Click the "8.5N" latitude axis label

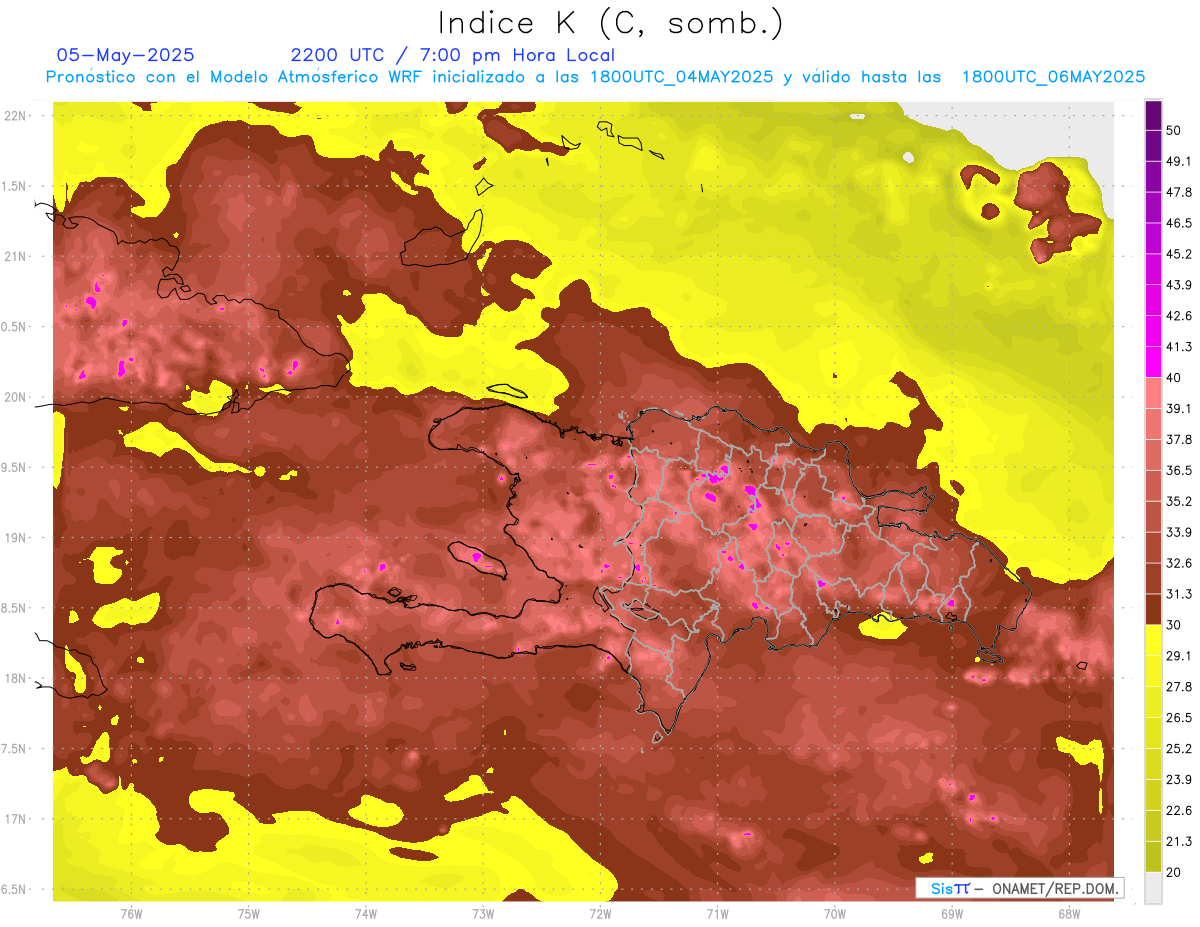tap(15, 608)
